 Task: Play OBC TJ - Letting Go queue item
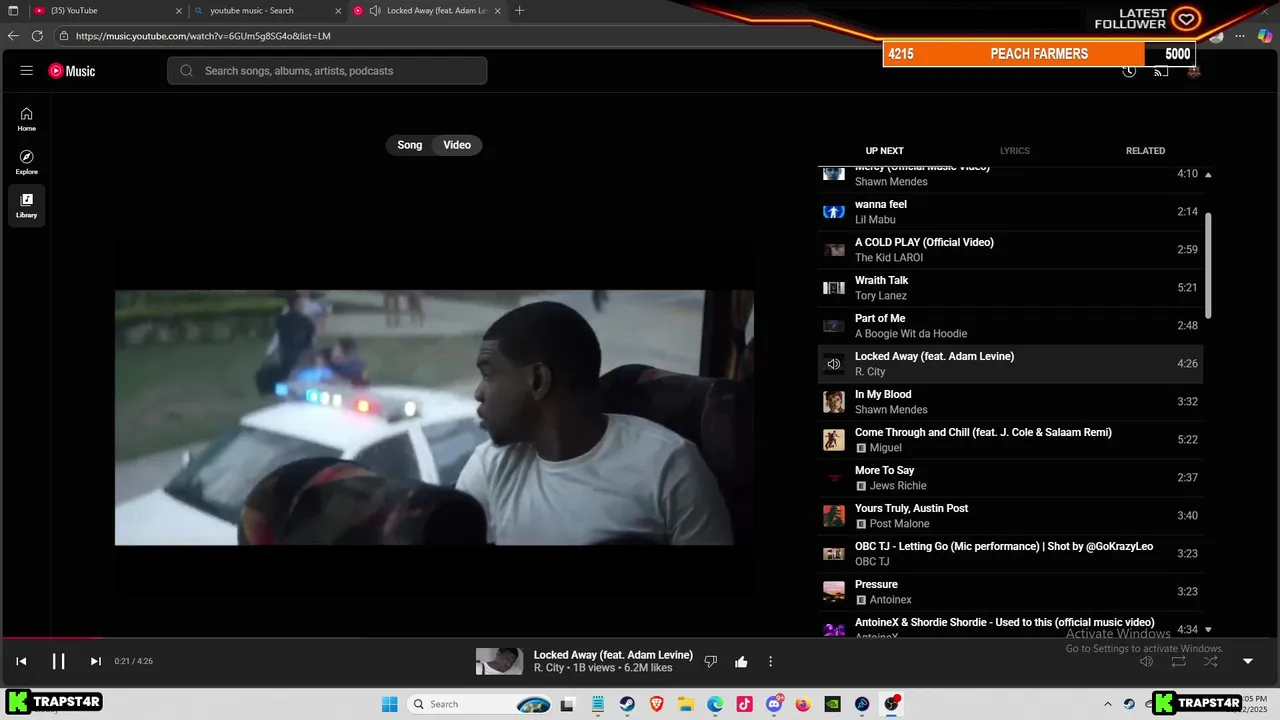pyautogui.click(x=1010, y=554)
